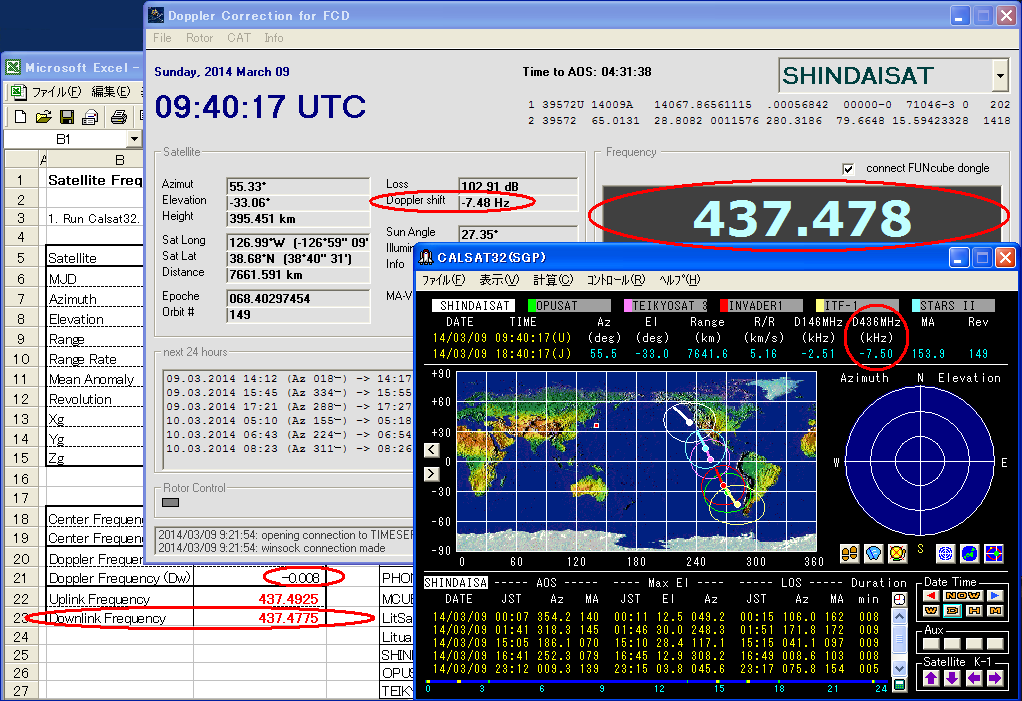Click the purple down arrow under Satellite K-1

[x=952, y=678]
